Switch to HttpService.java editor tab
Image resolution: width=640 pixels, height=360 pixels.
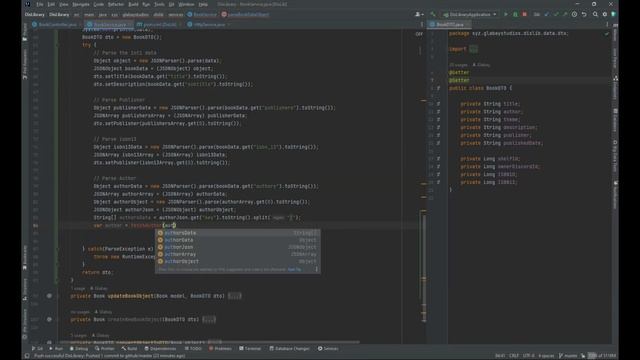(209, 24)
